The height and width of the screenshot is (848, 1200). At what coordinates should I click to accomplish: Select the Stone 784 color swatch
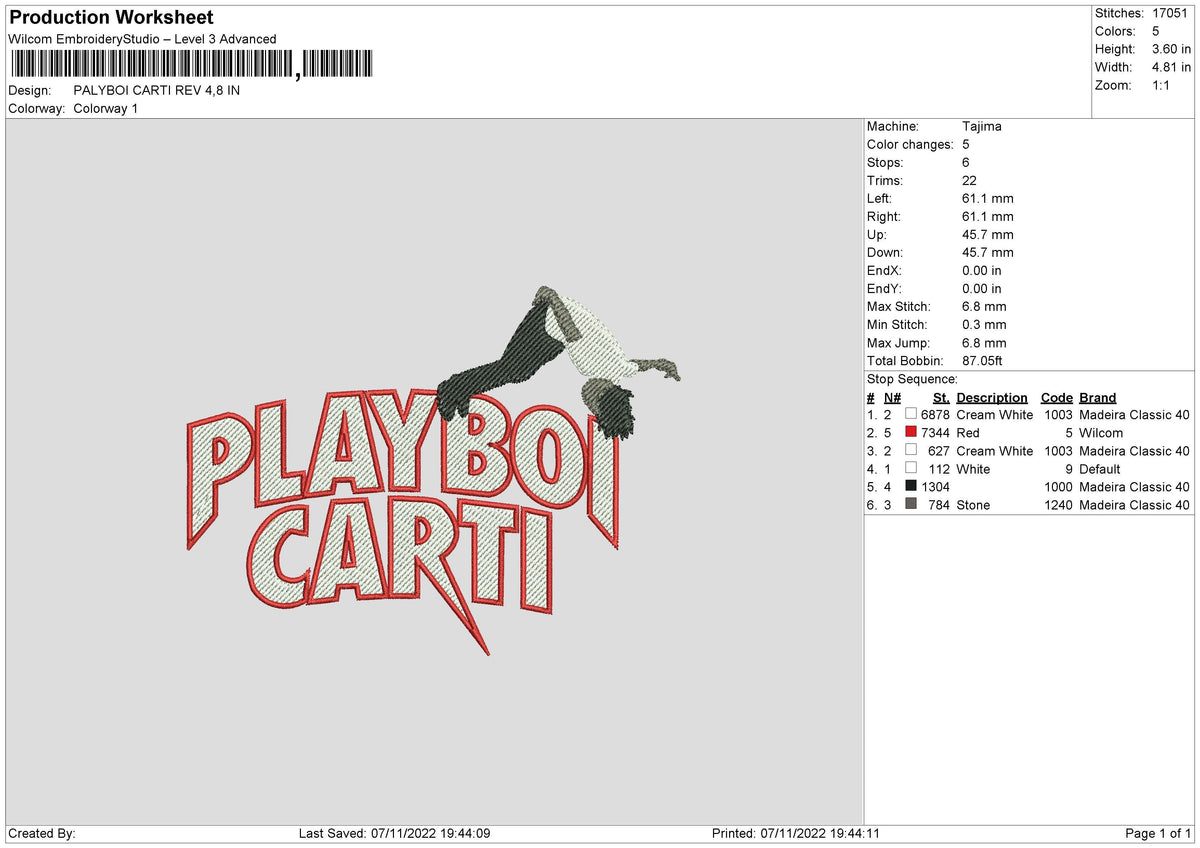(x=911, y=505)
